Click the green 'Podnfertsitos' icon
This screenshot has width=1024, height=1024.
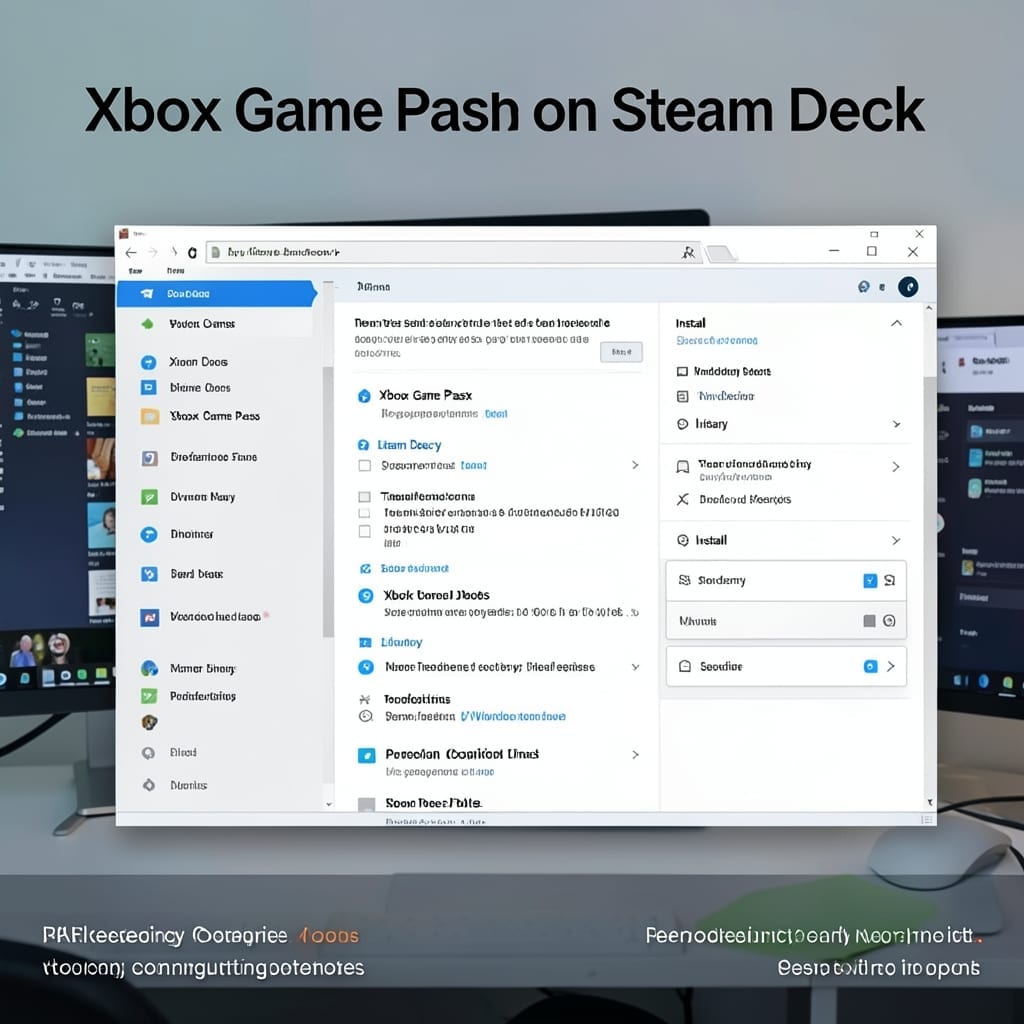pyautogui.click(x=149, y=696)
